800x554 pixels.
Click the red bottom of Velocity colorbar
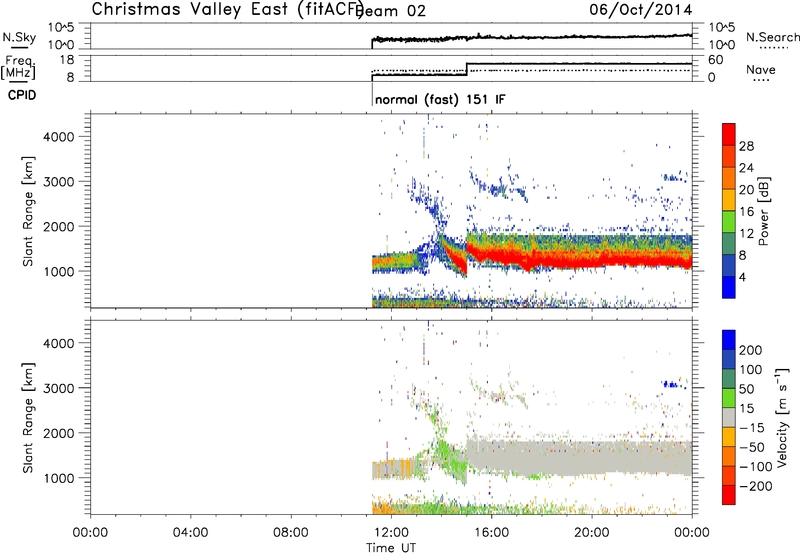(729, 495)
